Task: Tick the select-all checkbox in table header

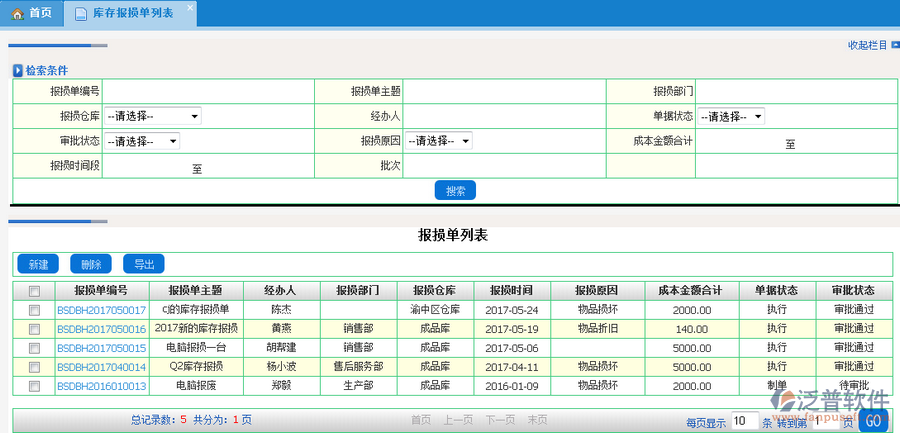Action: pyautogui.click(x=35, y=291)
